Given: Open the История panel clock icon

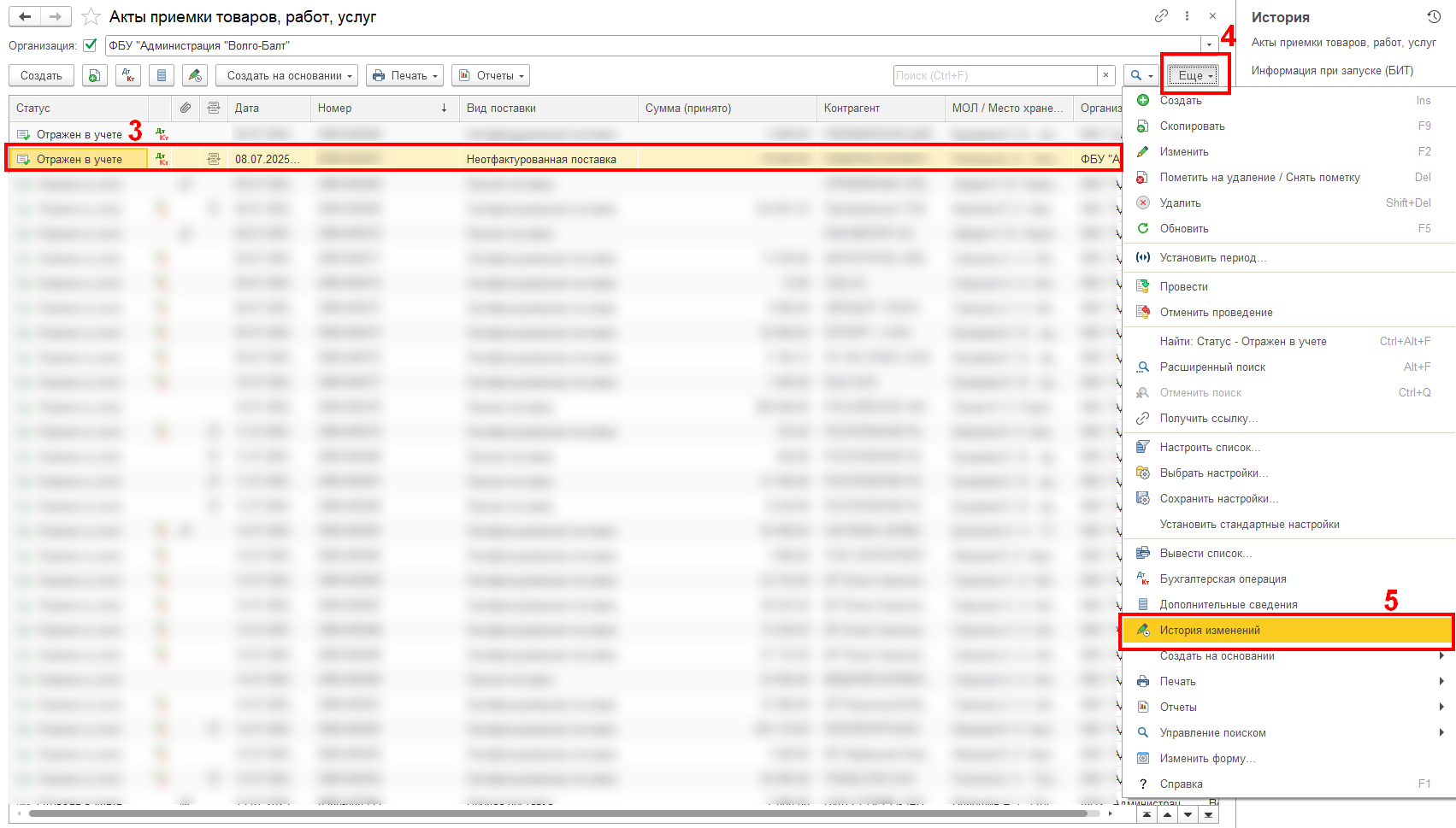Looking at the screenshot, I should point(1434,17).
